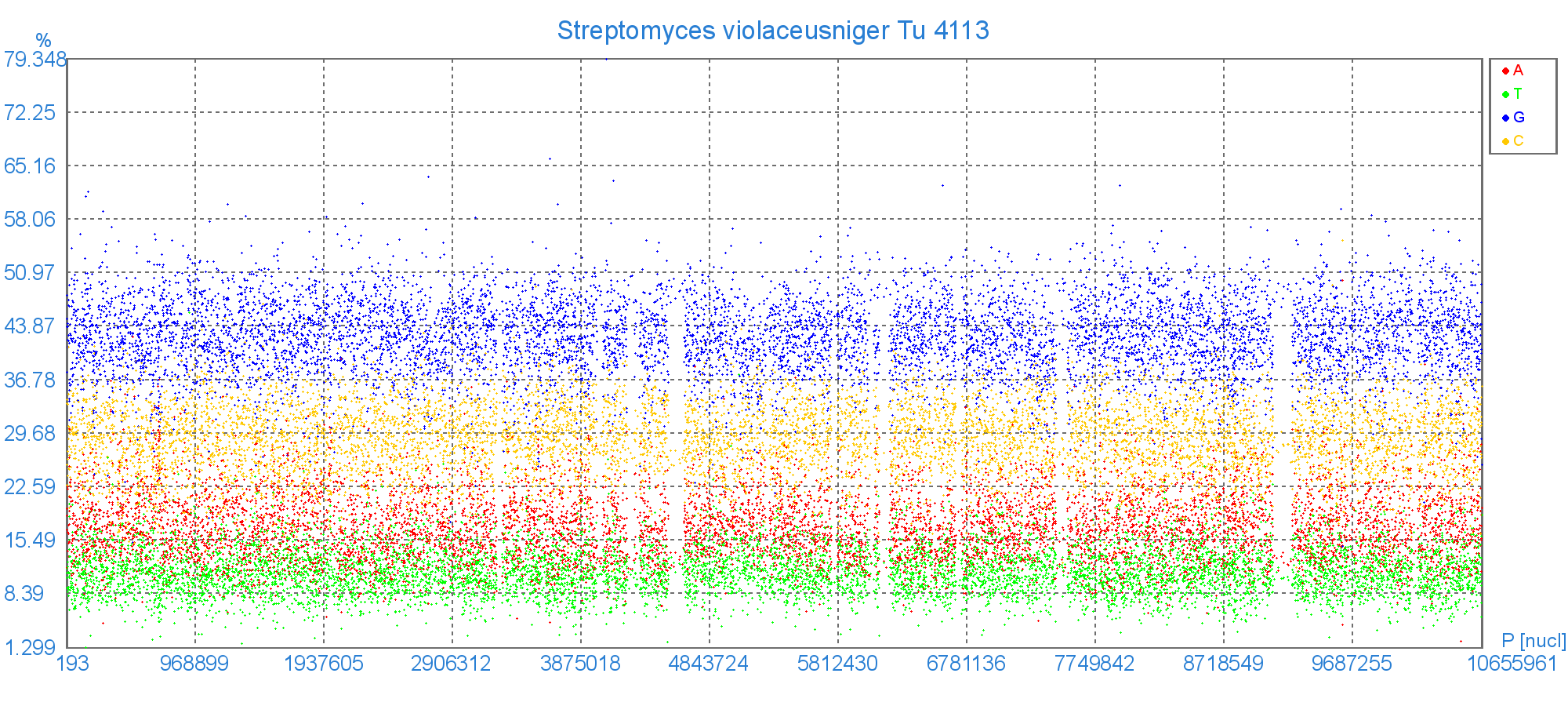Click the y-axis value 29.68
Screen dimensions: 1568x706
pos(31,434)
